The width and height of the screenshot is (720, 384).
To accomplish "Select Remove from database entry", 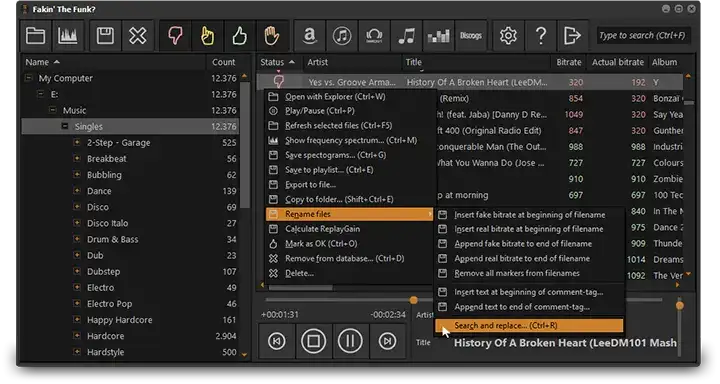I will (x=350, y=258).
